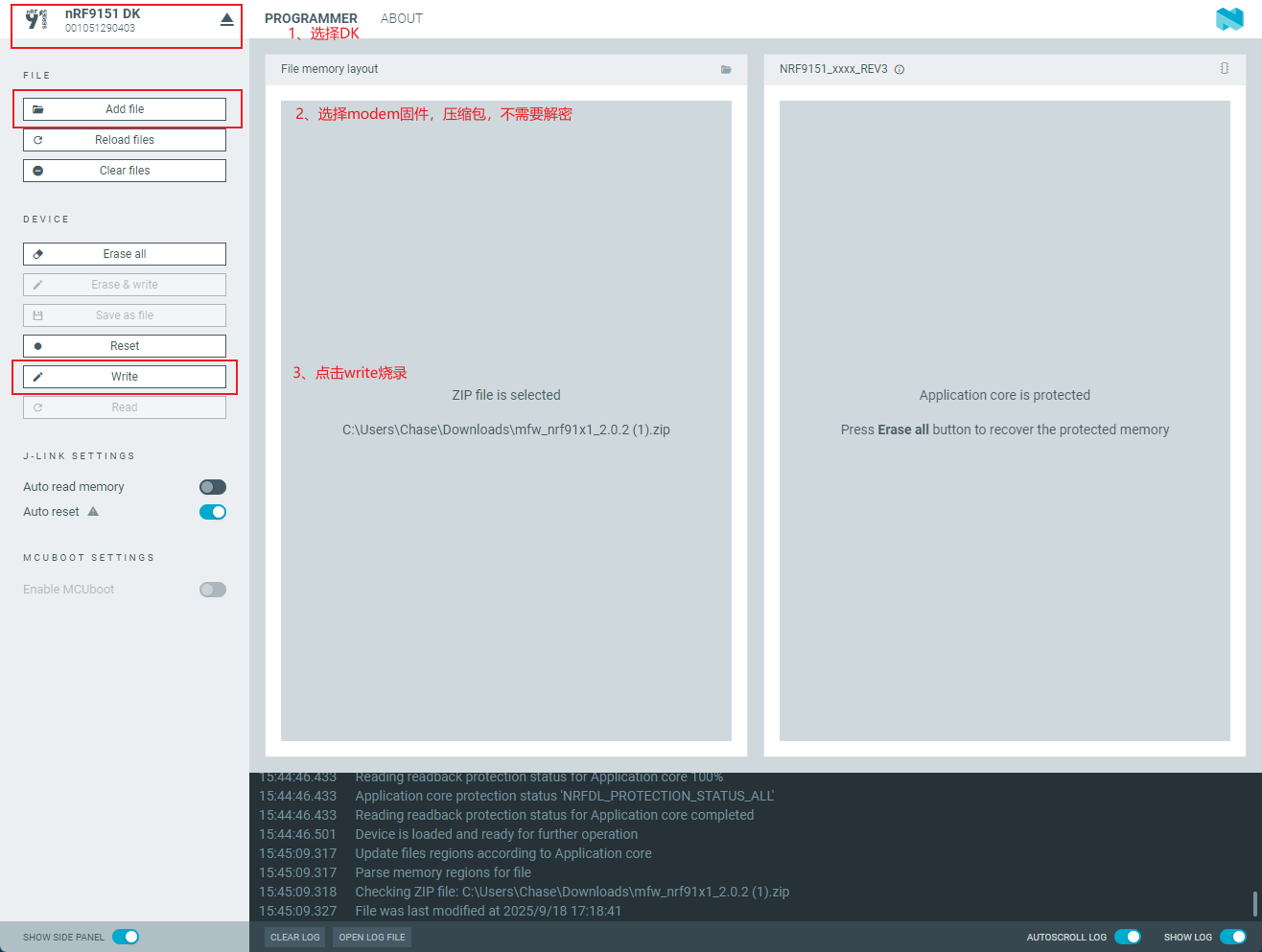Viewport: 1262px width, 952px height.
Task: Click the chip icon in device panel header
Action: (1225, 68)
